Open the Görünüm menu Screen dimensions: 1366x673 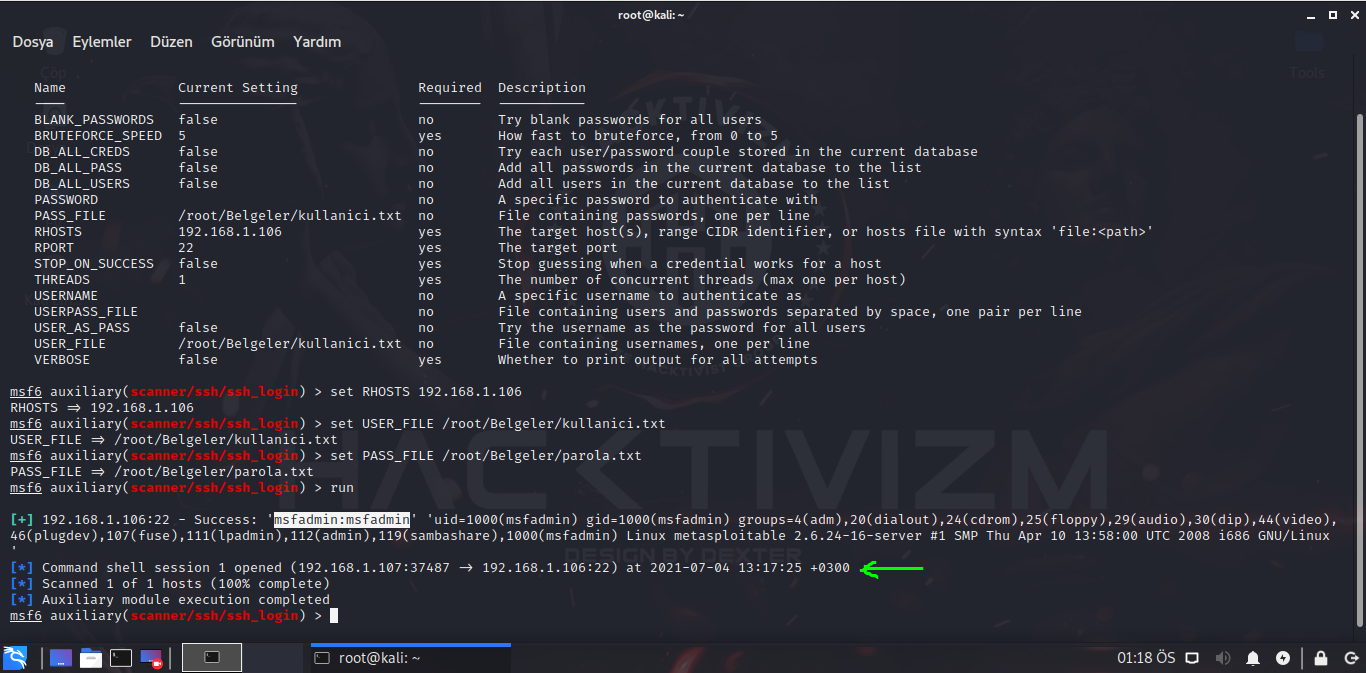point(243,42)
